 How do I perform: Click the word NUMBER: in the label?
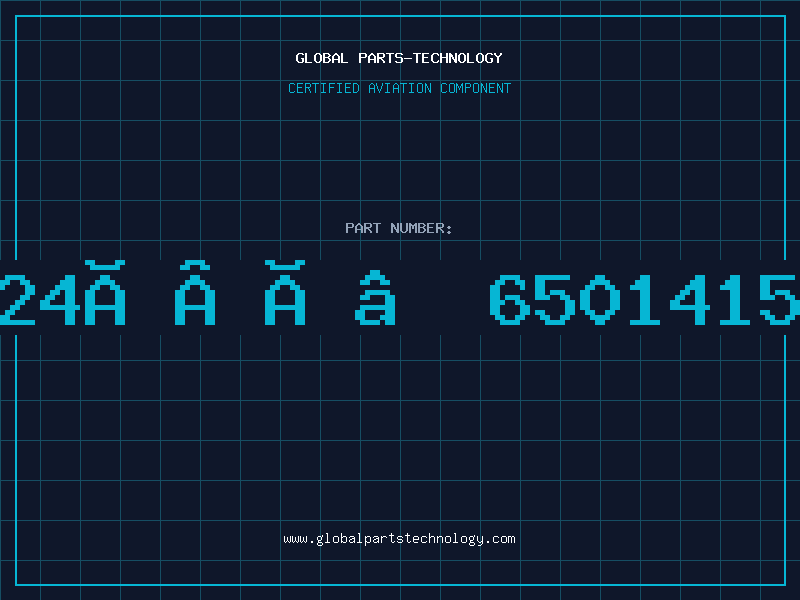coord(421,228)
